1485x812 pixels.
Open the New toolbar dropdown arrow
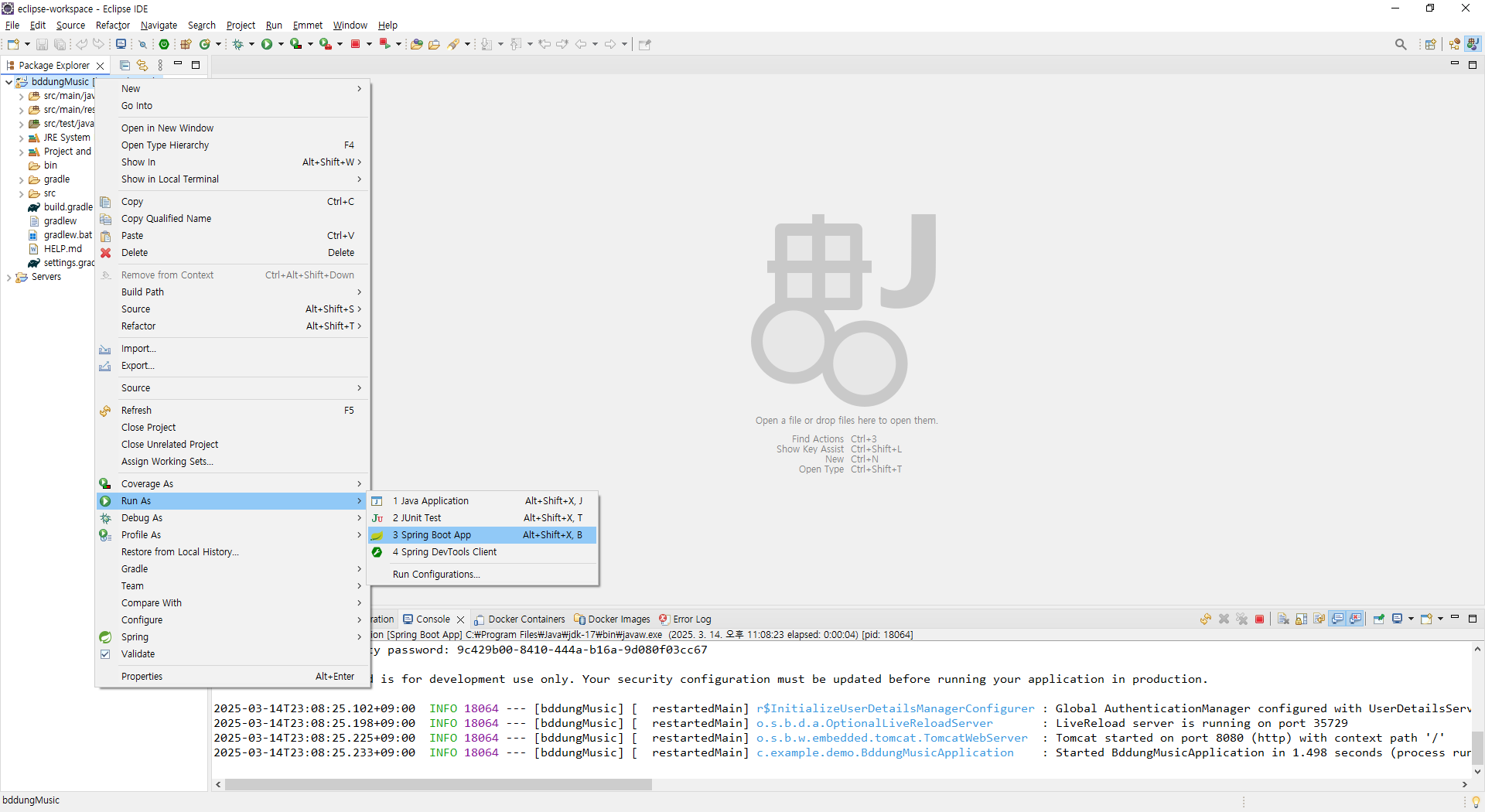pos(27,44)
